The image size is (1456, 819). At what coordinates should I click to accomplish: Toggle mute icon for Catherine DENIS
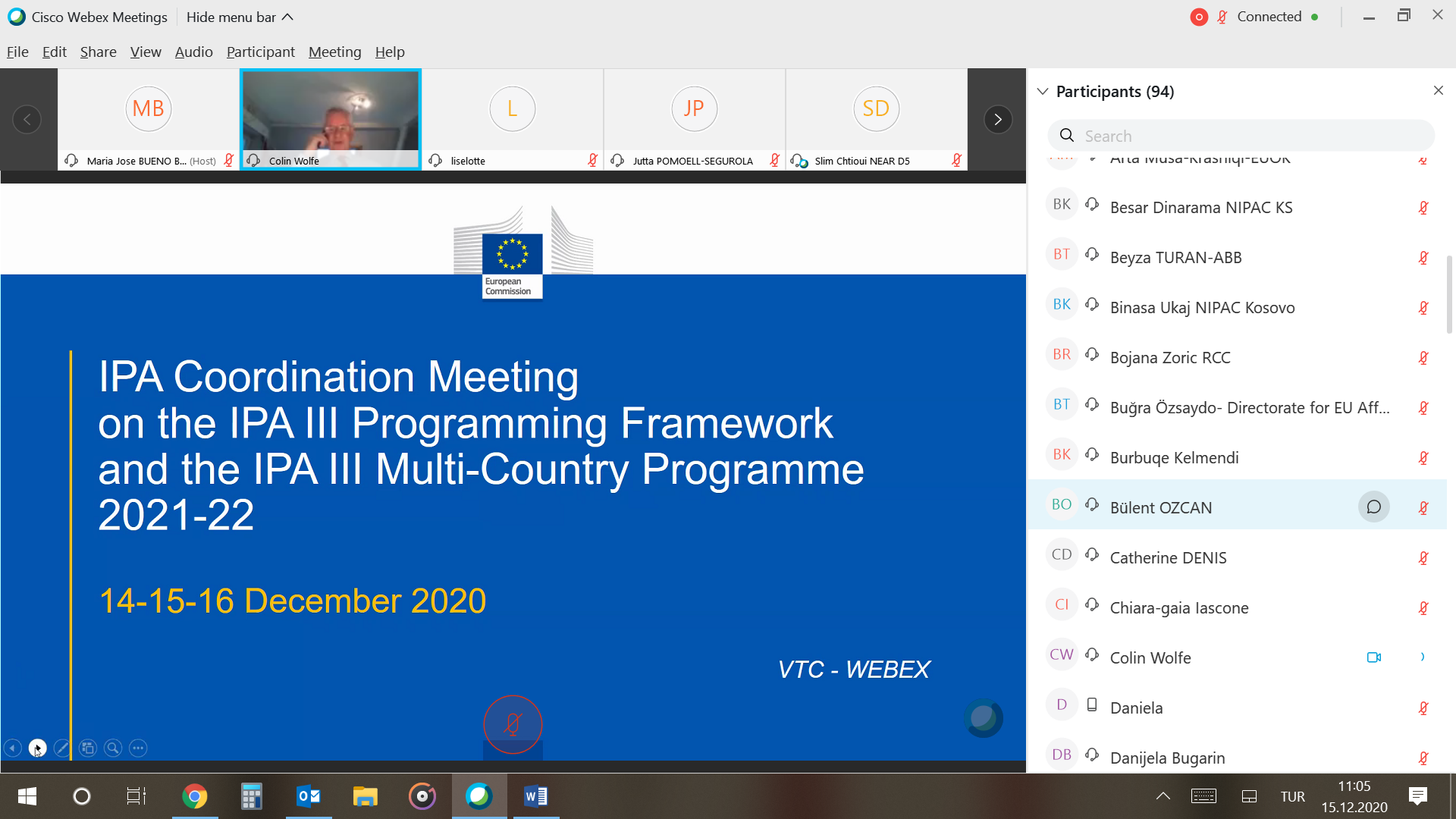point(1423,558)
